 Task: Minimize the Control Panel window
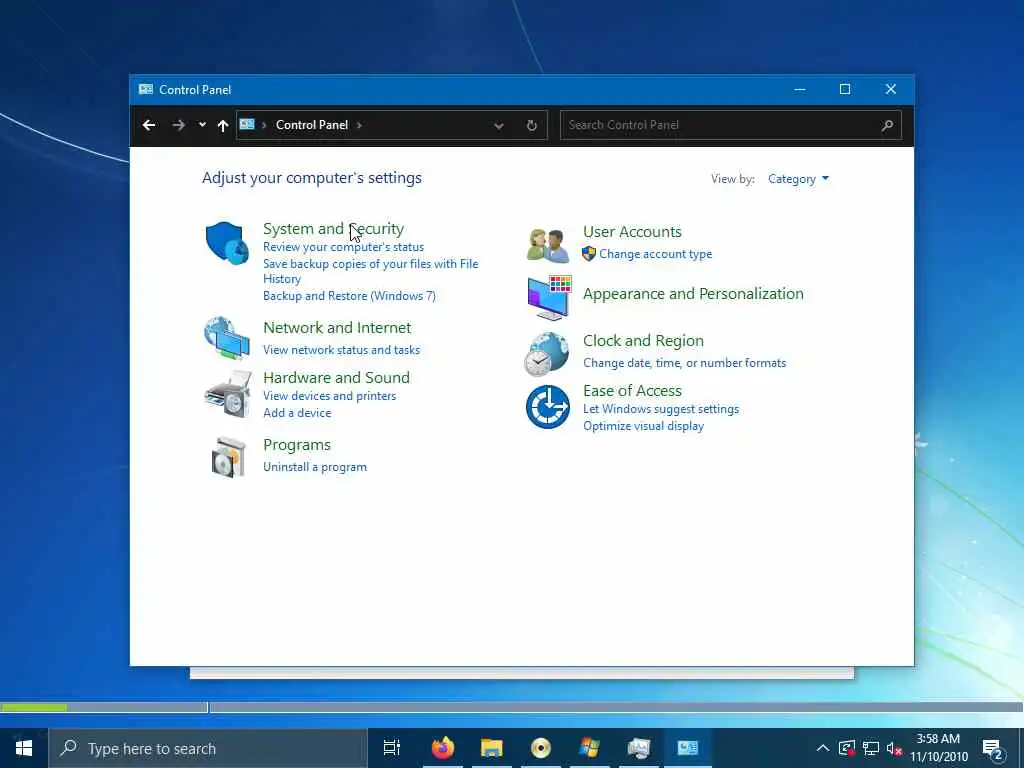(799, 89)
